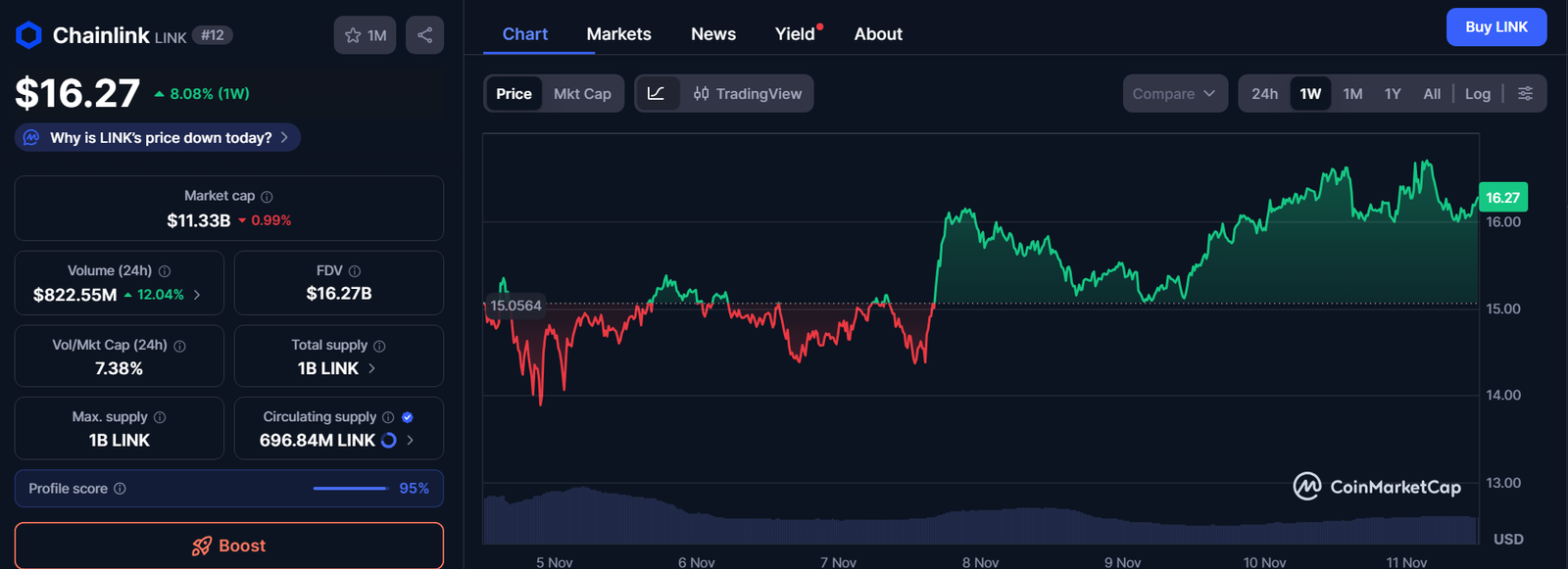Image resolution: width=1568 pixels, height=569 pixels.
Task: Click Profile score info icon
Action: (120, 489)
